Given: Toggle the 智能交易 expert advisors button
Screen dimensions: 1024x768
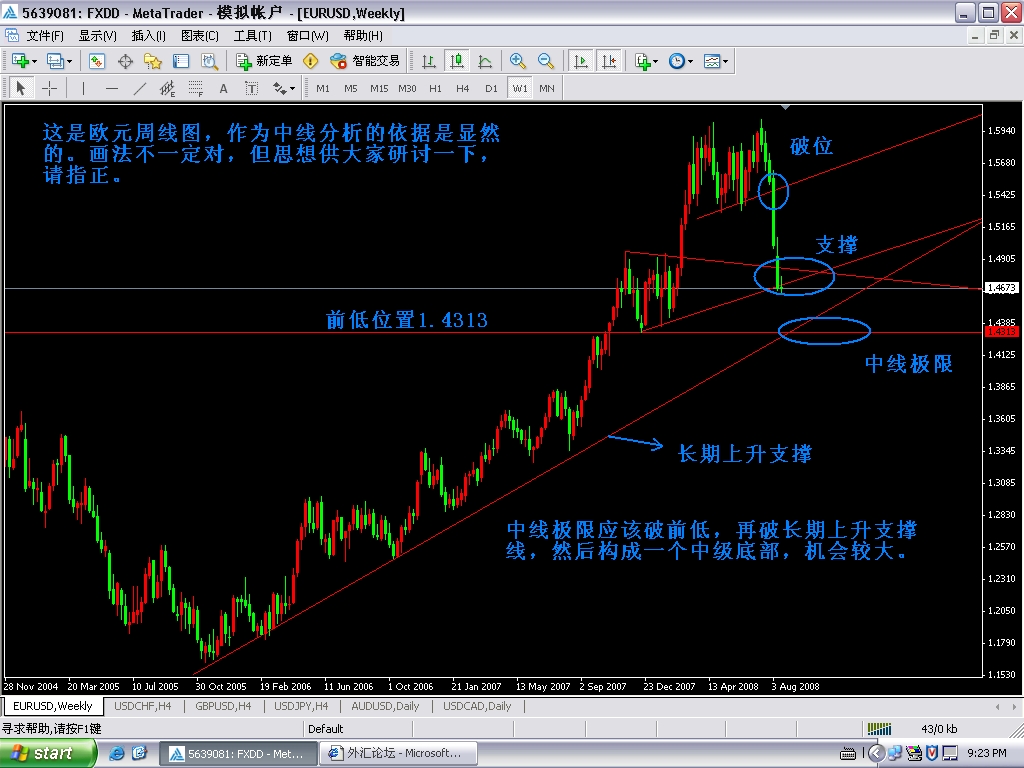Looking at the screenshot, I should tap(365, 61).
